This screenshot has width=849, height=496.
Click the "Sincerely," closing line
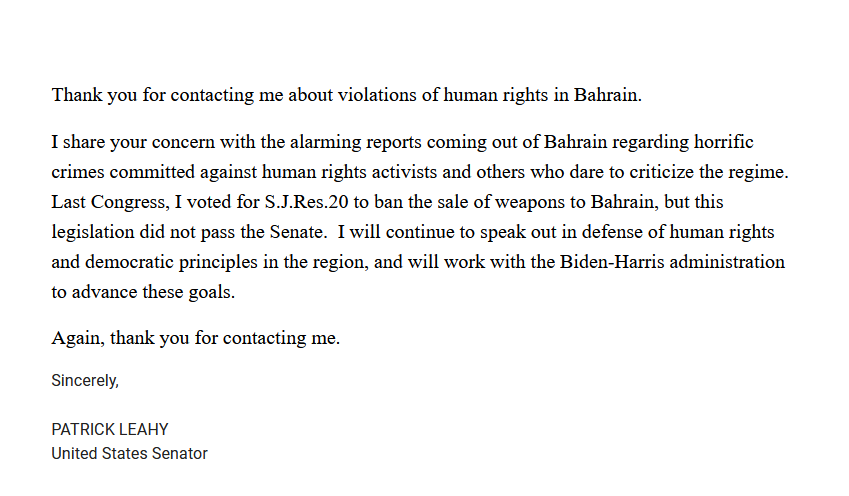coord(85,381)
